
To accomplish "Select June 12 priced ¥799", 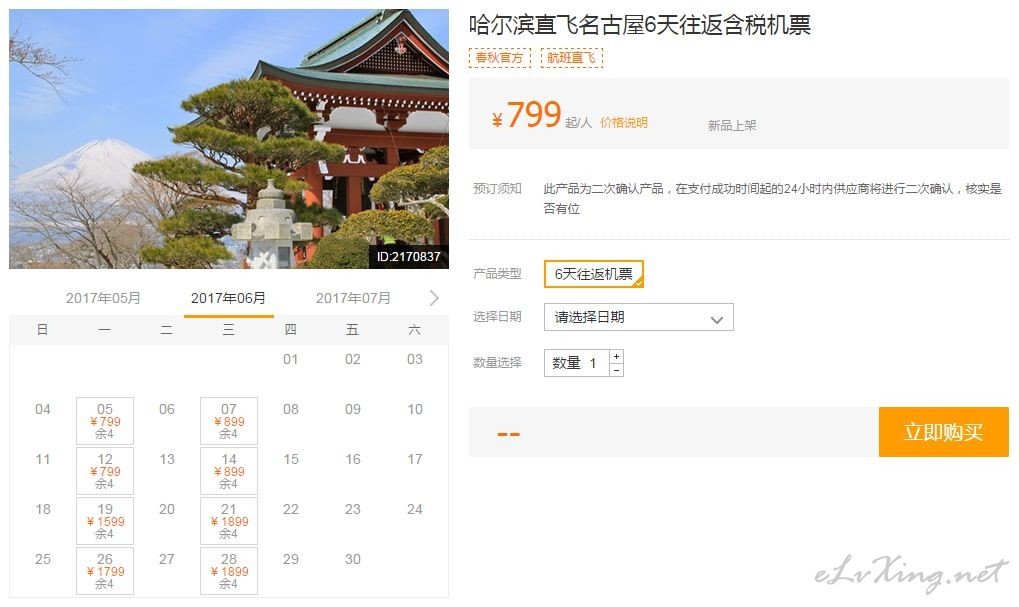I will (105, 471).
